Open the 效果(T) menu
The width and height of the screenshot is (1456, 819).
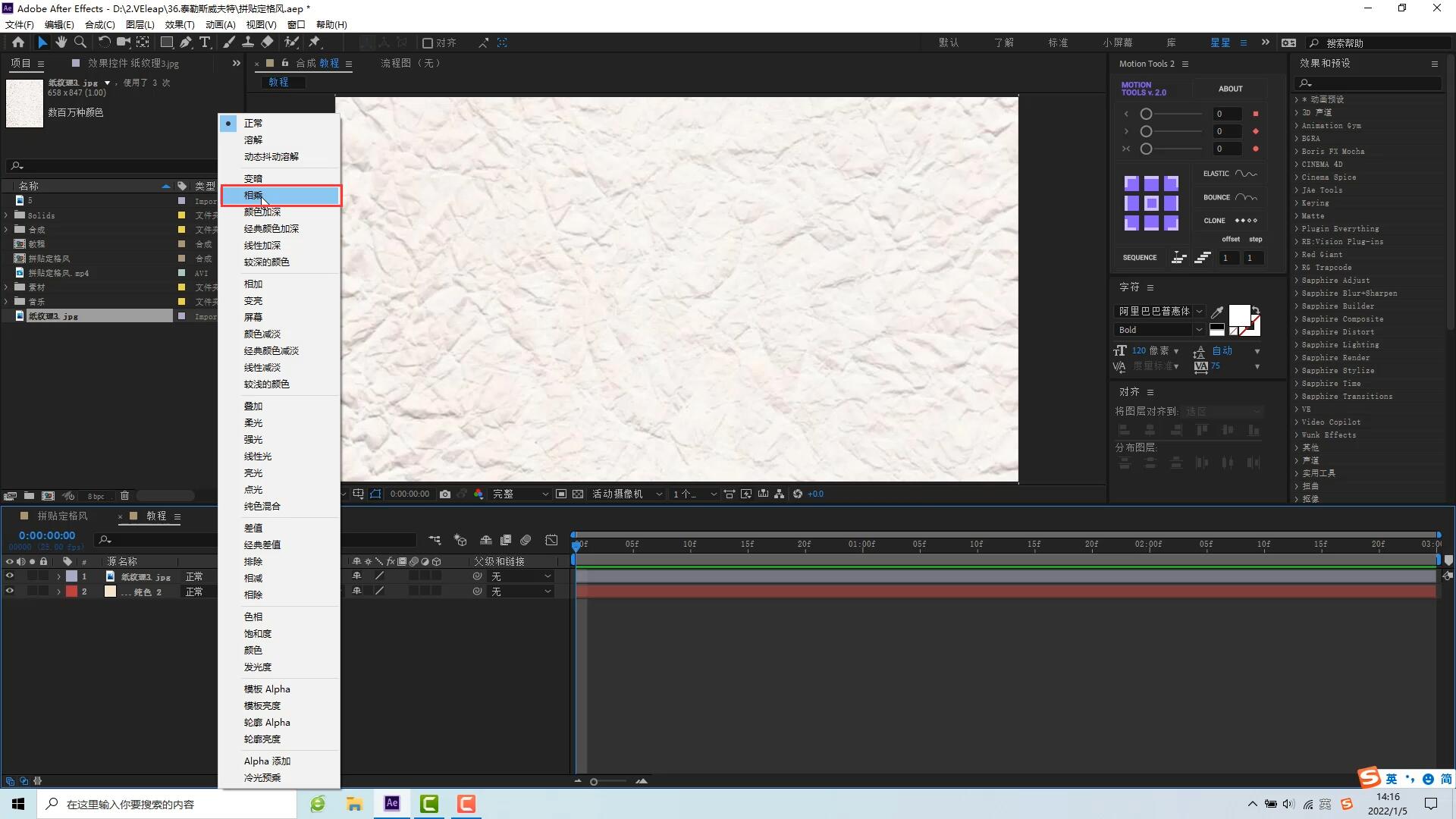pyautogui.click(x=179, y=24)
